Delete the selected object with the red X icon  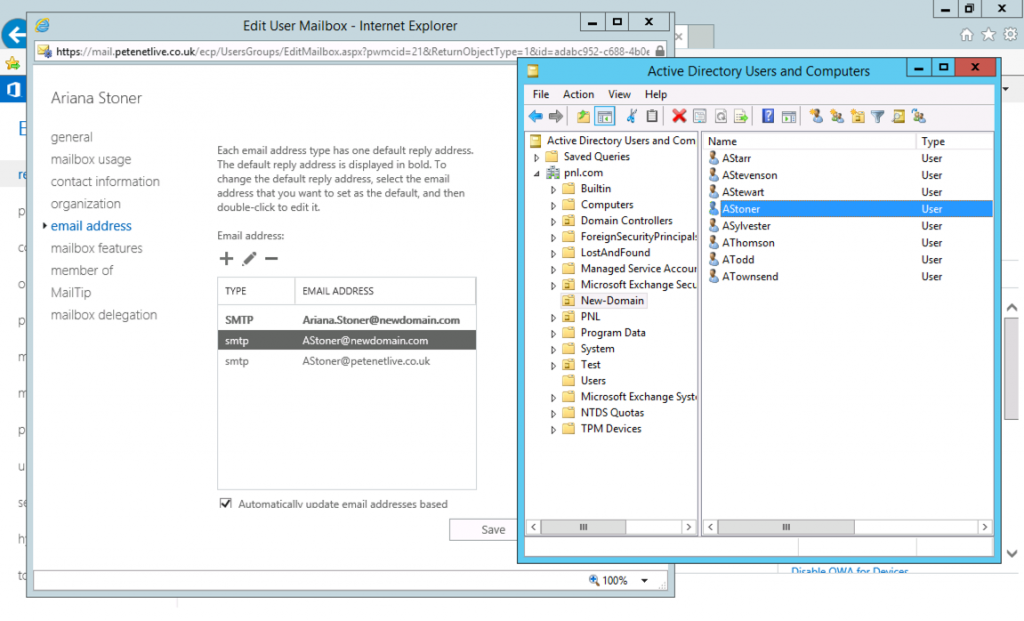pyautogui.click(x=679, y=116)
